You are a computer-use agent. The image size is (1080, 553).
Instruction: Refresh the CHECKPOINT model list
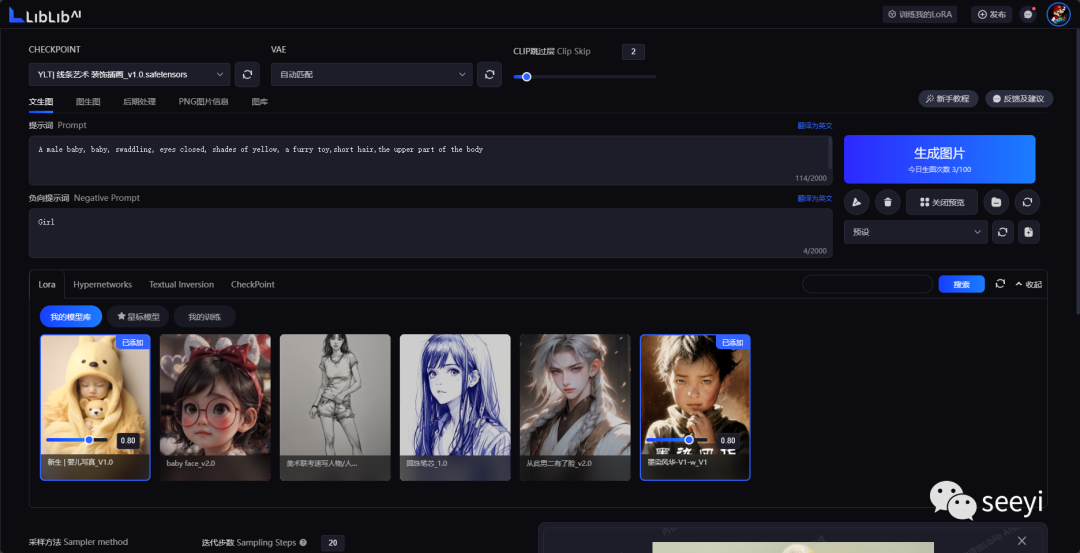coord(247,74)
